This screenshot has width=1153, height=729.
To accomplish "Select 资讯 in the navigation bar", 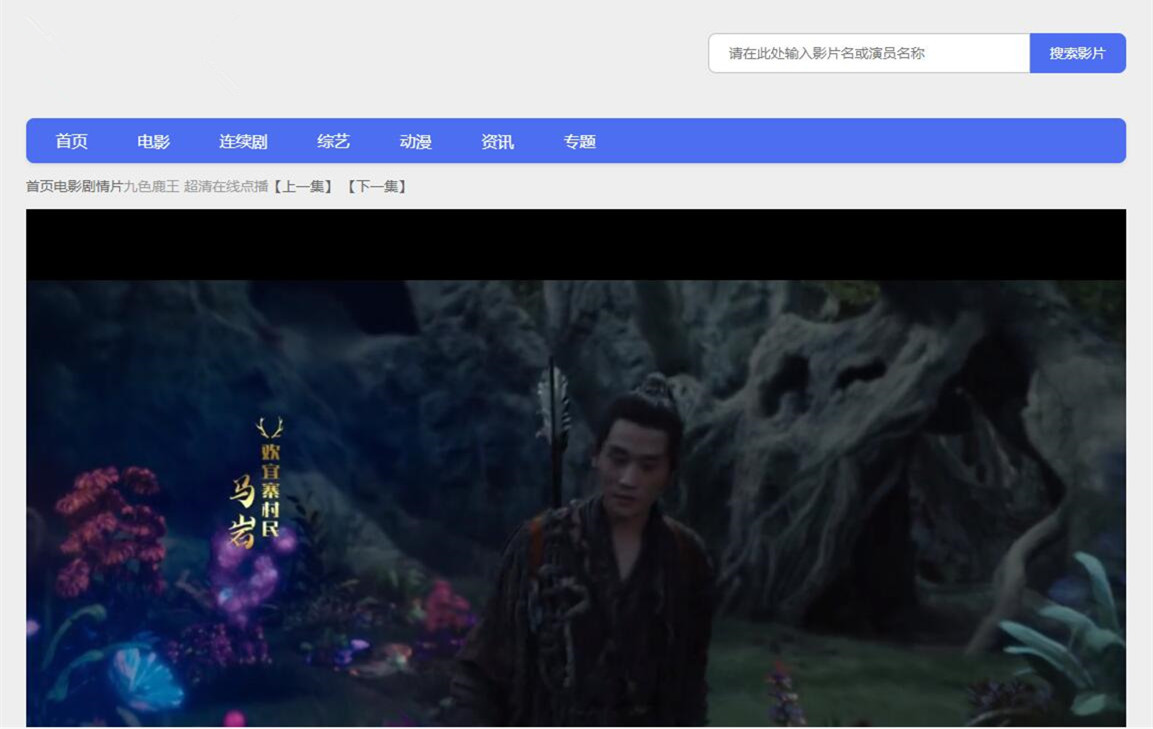I will tap(498, 141).
